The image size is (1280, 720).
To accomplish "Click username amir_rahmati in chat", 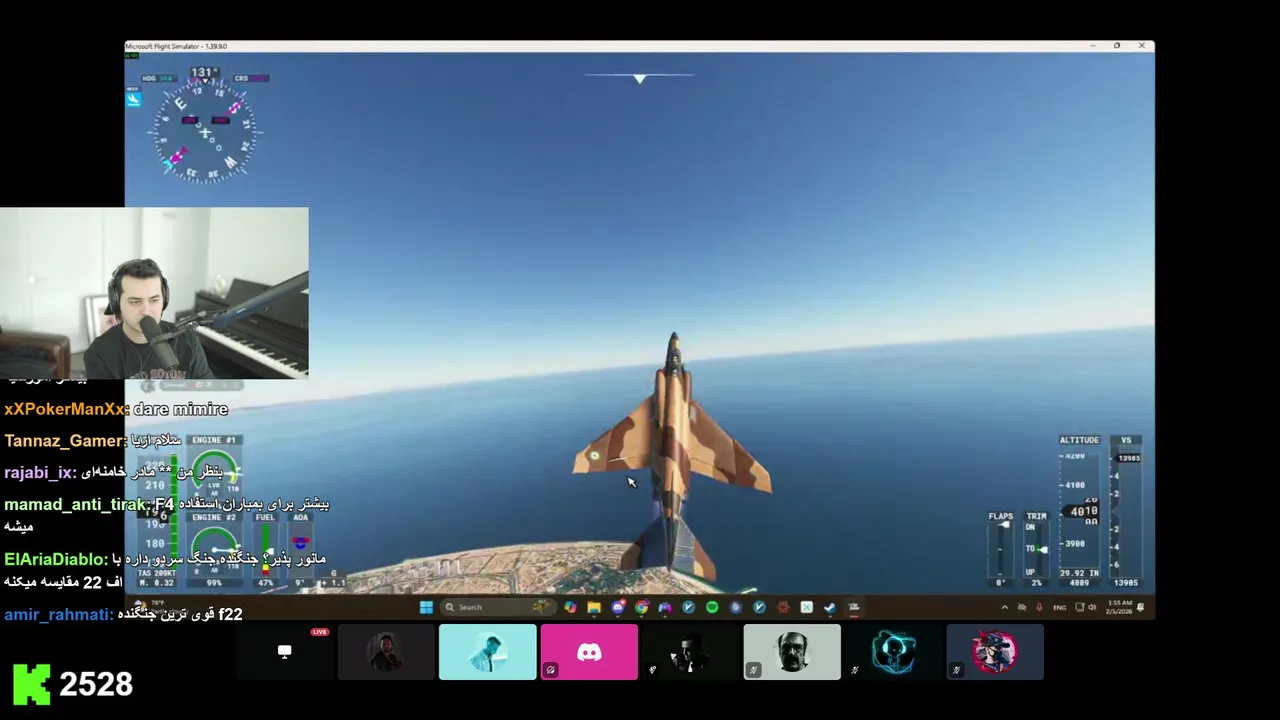I will (x=56, y=614).
